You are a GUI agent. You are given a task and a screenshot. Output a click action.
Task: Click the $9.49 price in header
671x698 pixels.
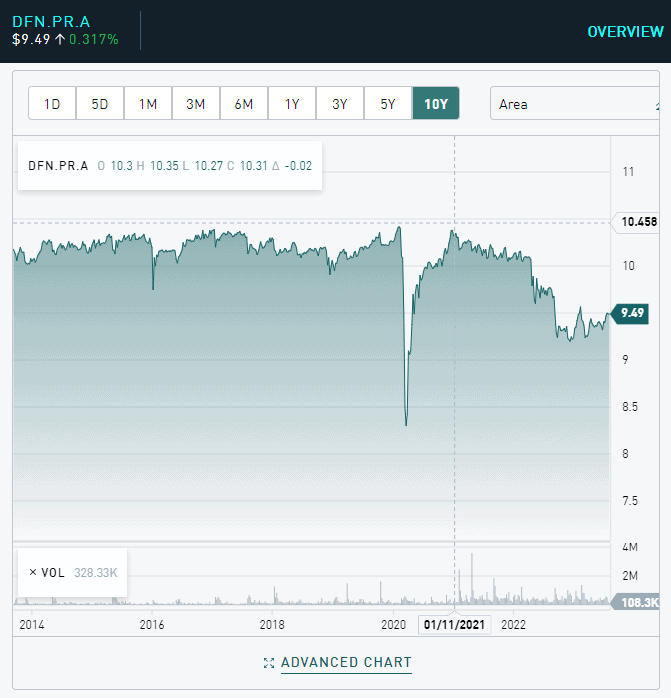(31, 40)
